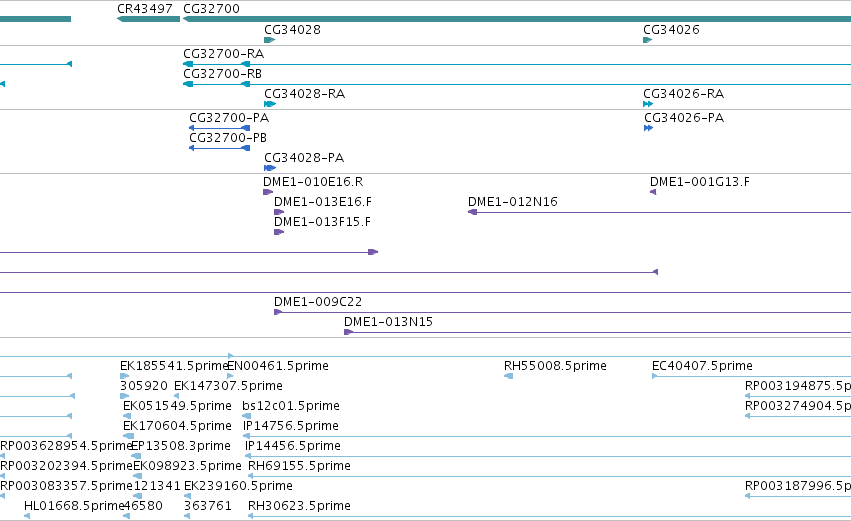
Task: Click the DME1-010E16.R purple arrow glyph
Action: [268, 192]
